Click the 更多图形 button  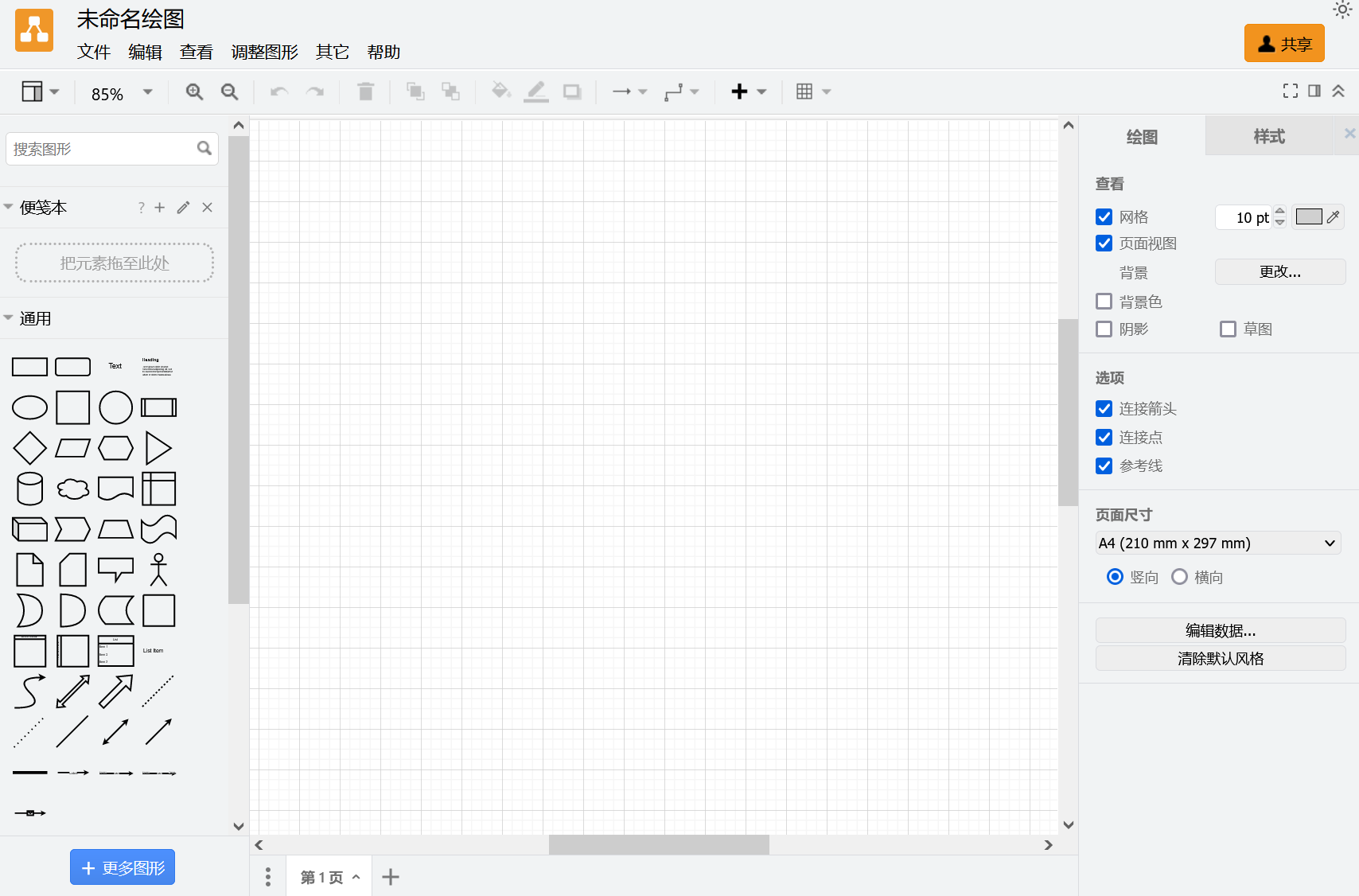tap(123, 867)
